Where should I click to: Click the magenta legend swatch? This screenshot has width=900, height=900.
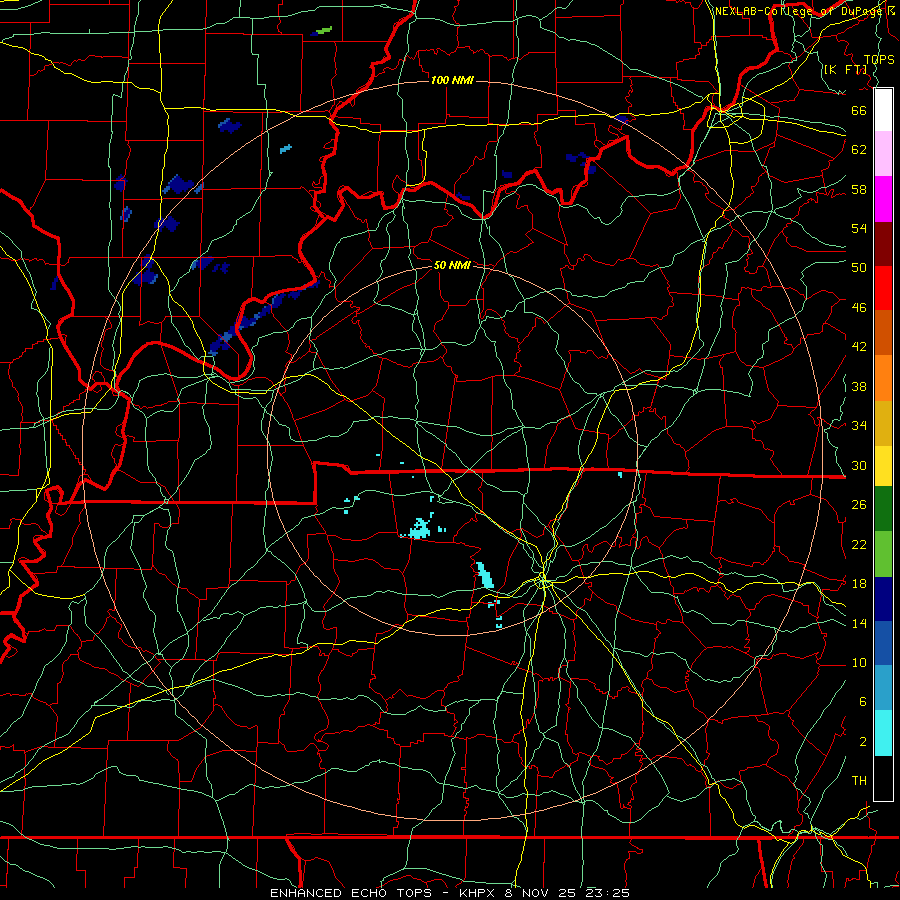coord(883,199)
